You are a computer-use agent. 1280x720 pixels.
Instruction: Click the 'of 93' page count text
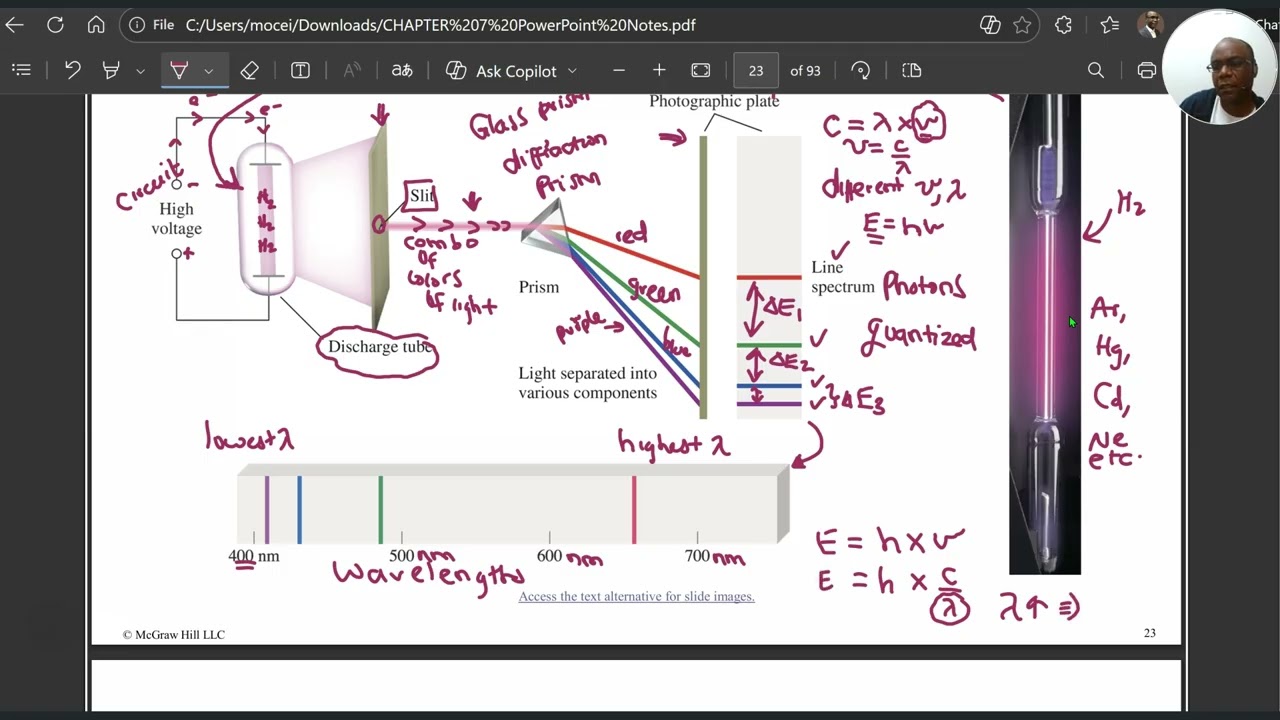805,70
